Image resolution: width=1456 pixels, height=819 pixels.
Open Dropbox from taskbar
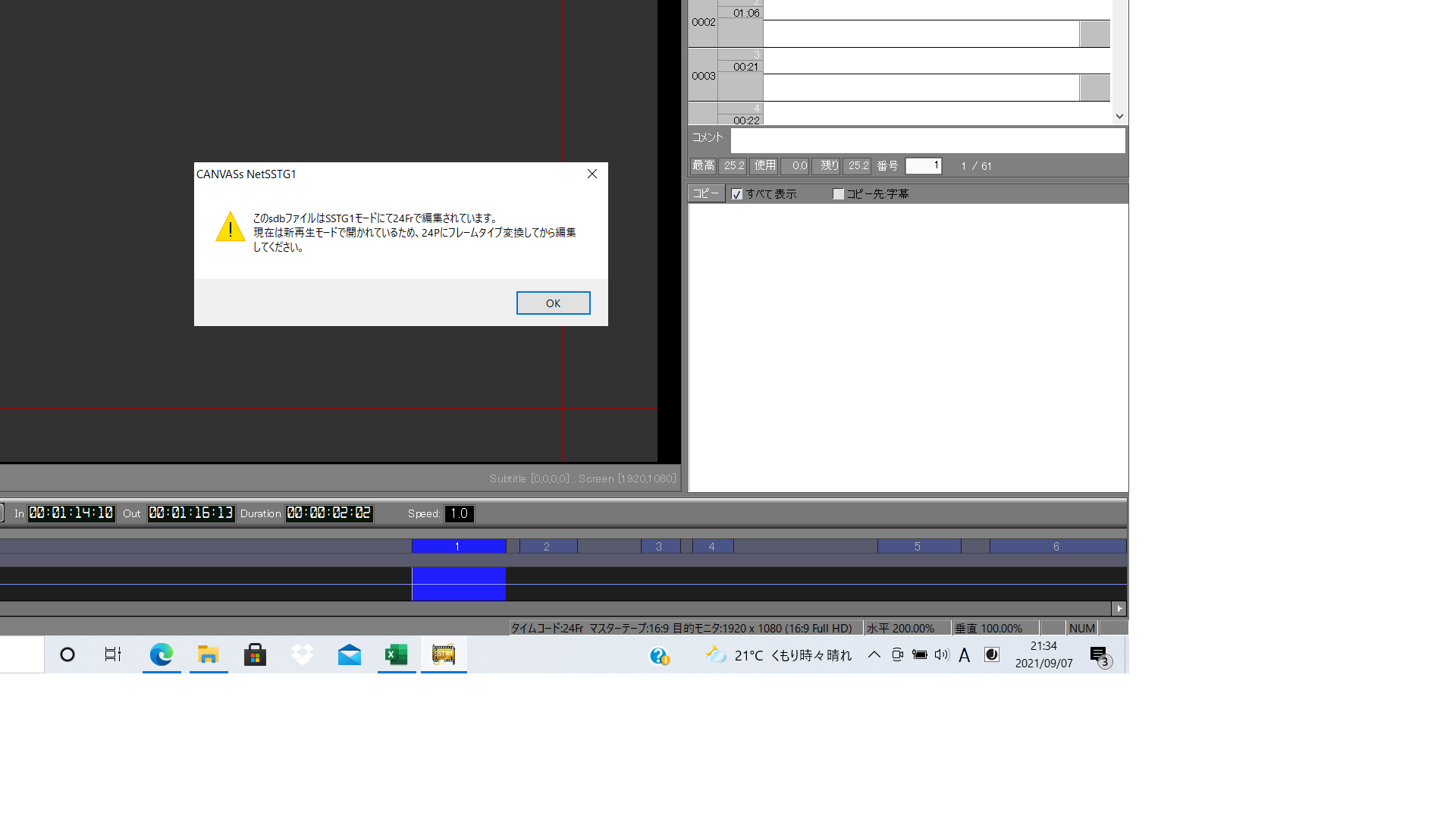click(303, 655)
